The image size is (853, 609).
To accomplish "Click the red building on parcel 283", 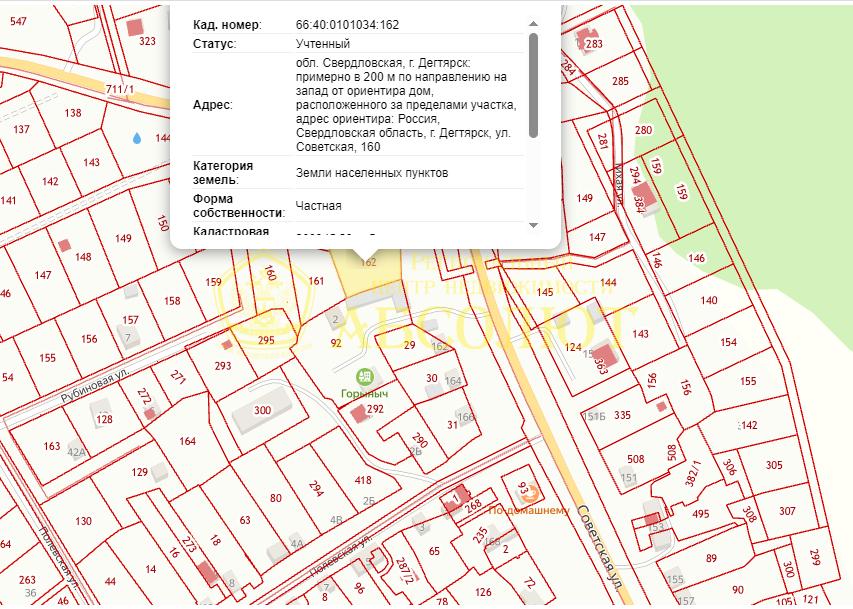I will [584, 39].
